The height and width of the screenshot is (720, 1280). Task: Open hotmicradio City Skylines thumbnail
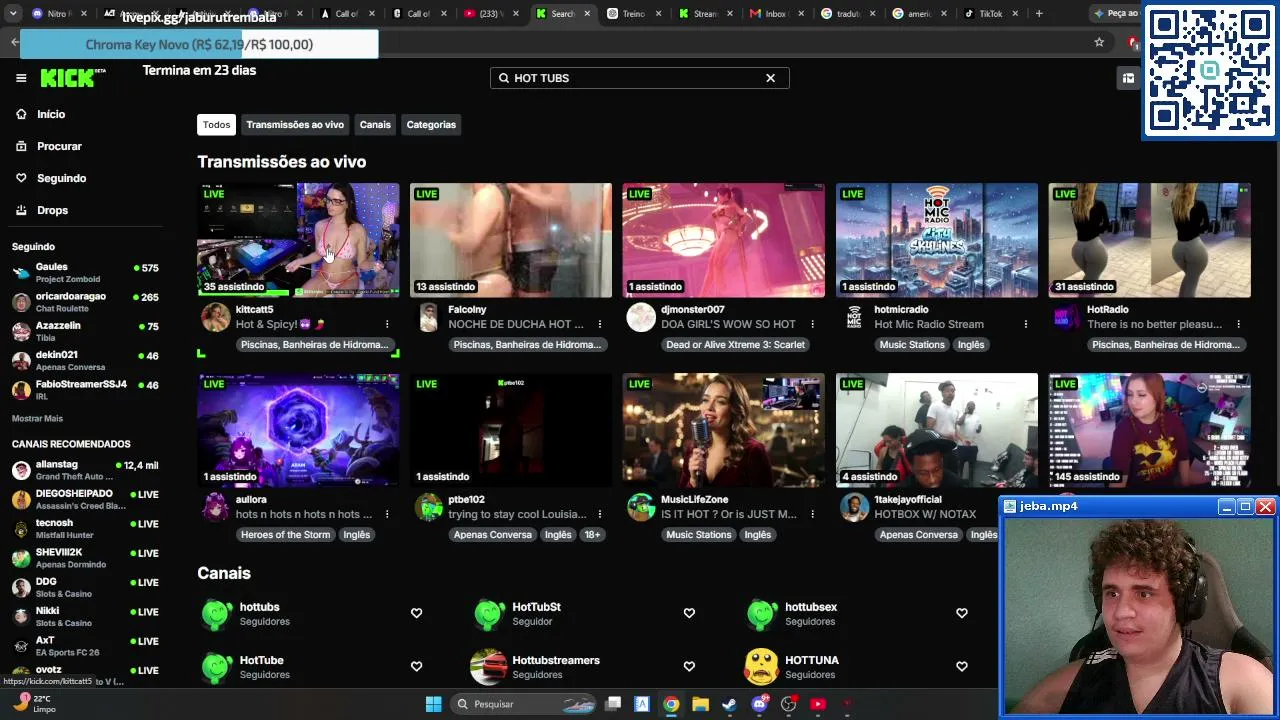tap(937, 240)
